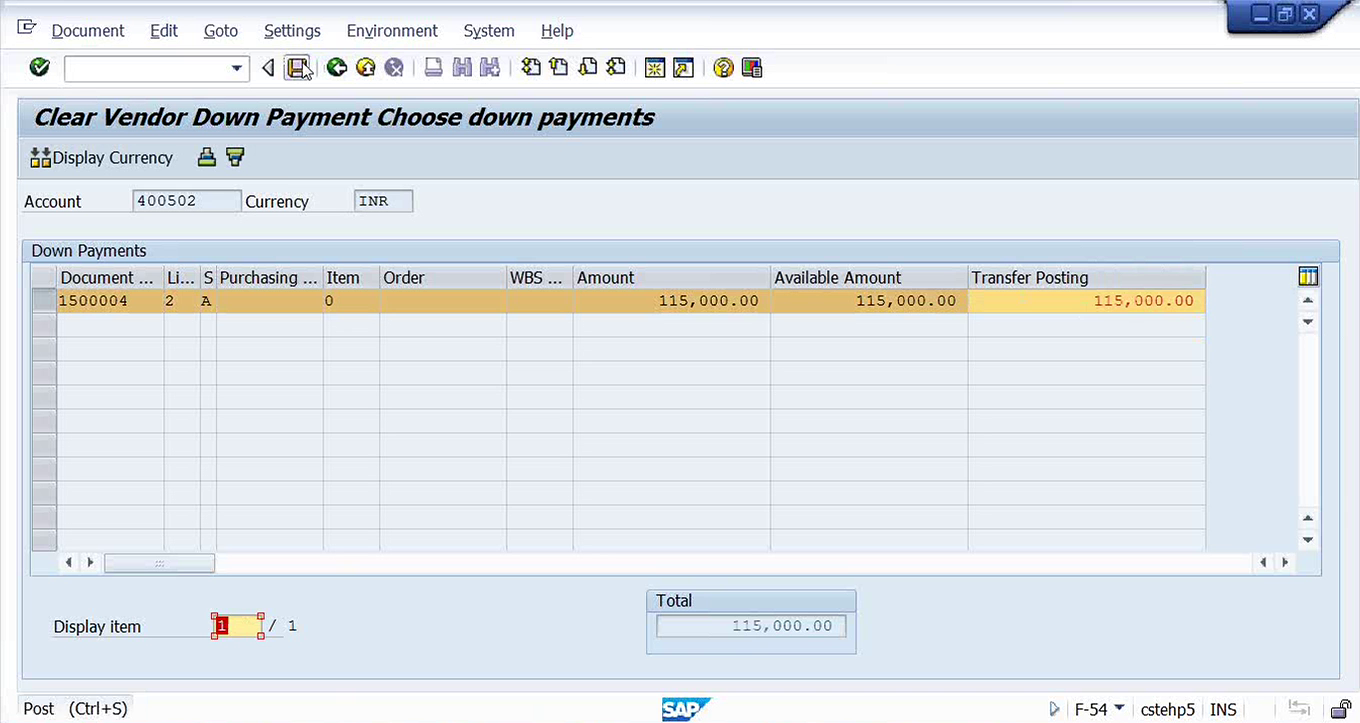Open the Goto menu

[x=221, y=31]
